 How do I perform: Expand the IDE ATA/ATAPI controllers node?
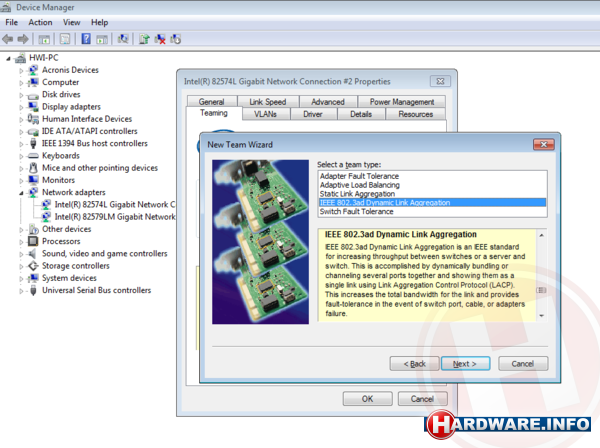point(21,132)
